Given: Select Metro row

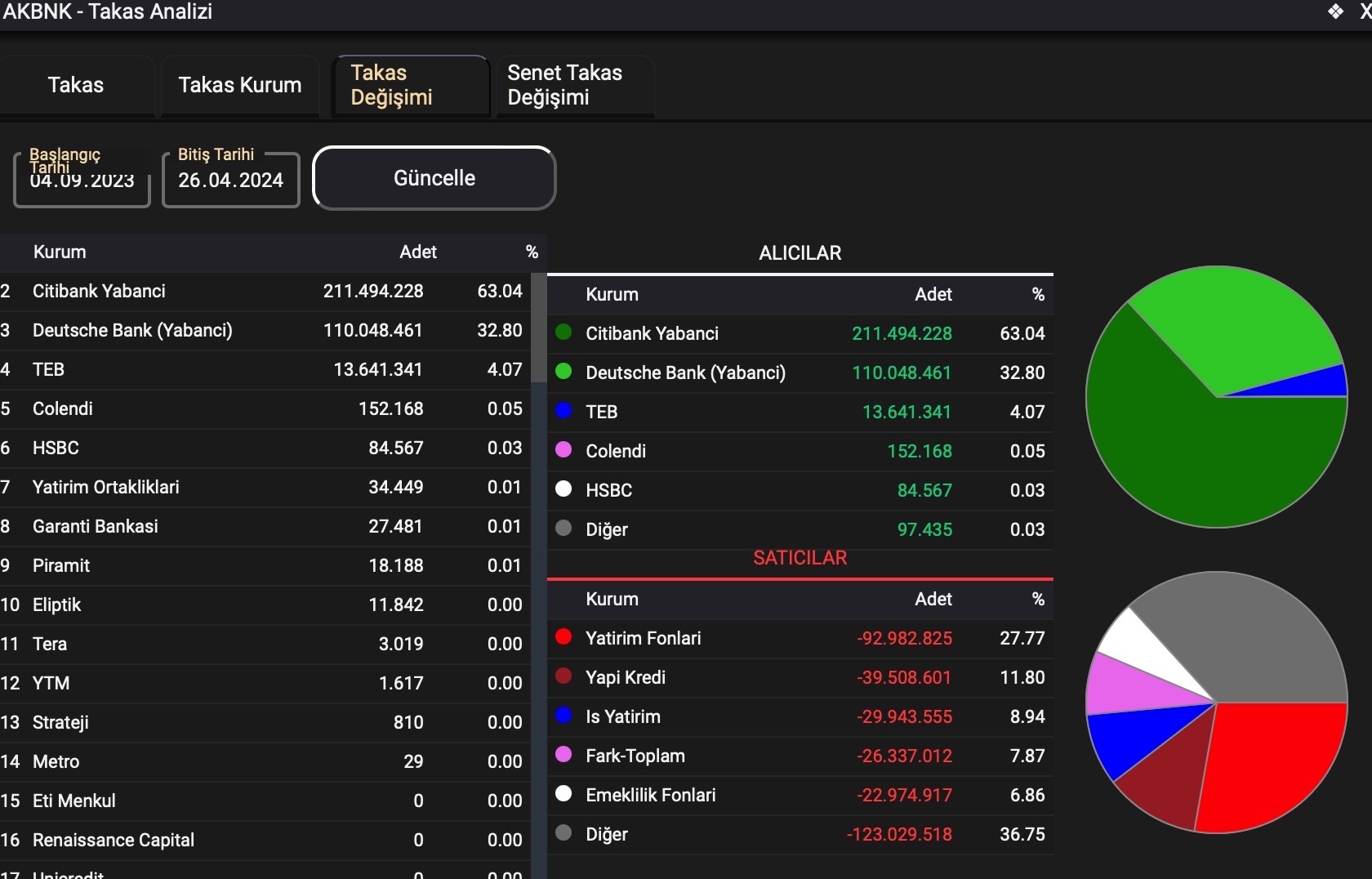Looking at the screenshot, I should [265, 761].
